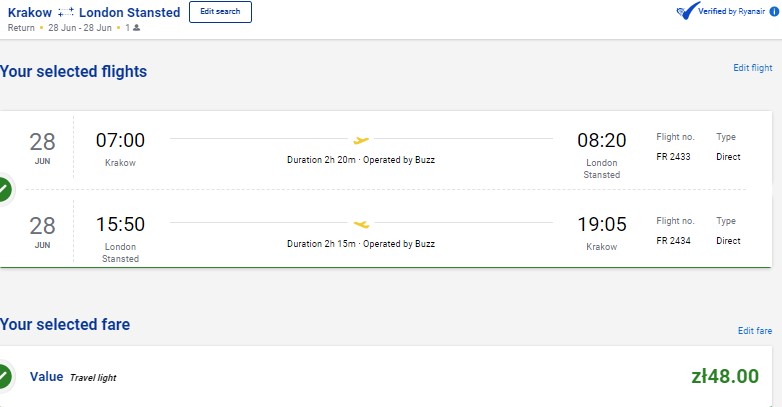Click the outbound flight yellow plane icon

coord(361,141)
